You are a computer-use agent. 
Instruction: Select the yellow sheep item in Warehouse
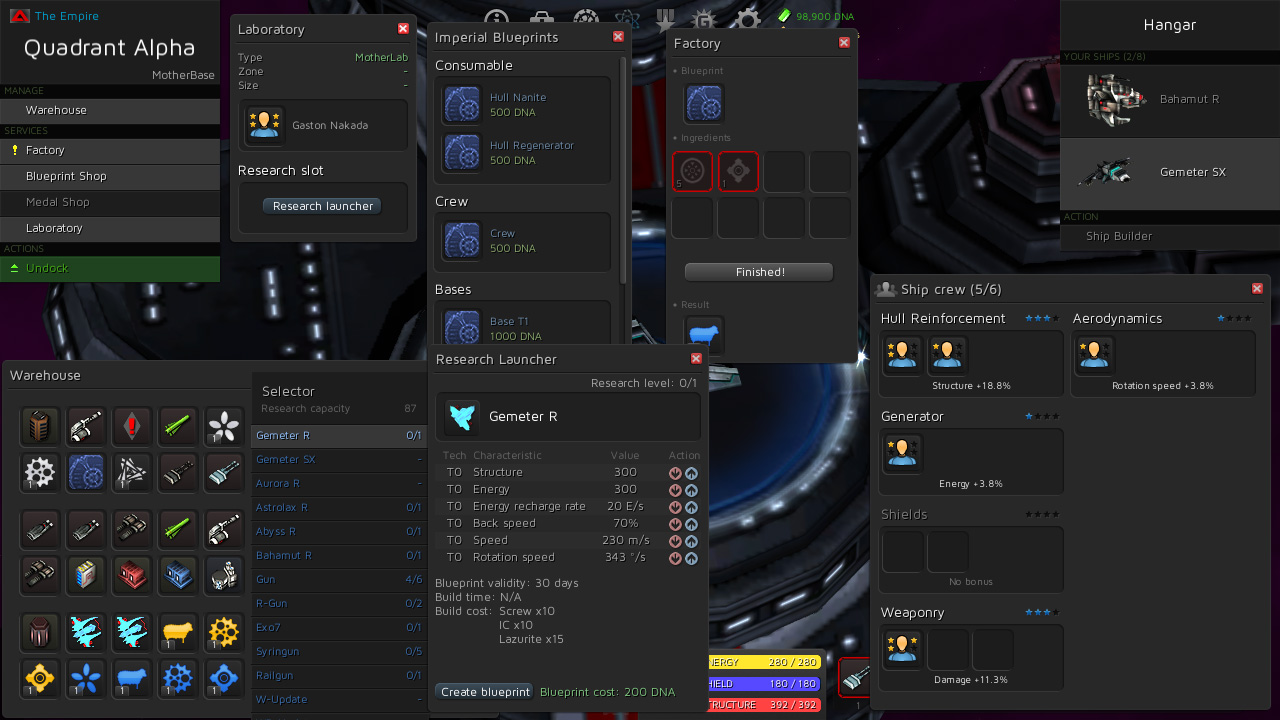pyautogui.click(x=178, y=631)
